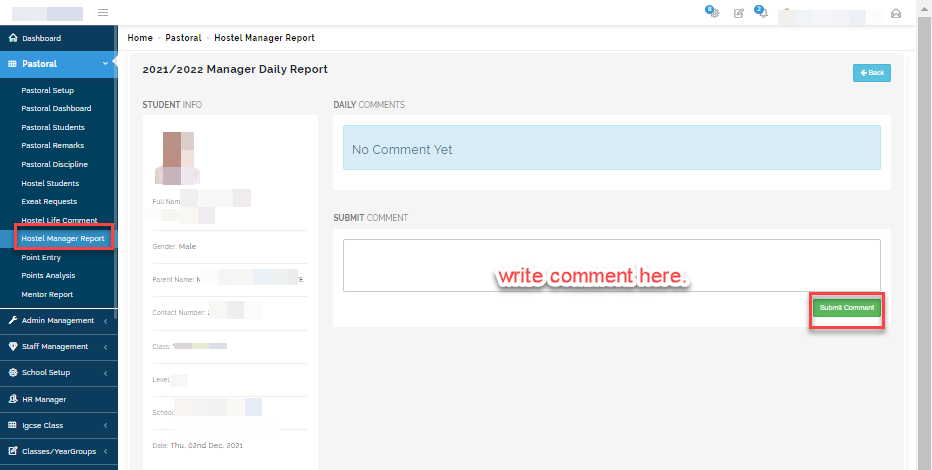Click the '2021/2022 Manager Daily Report' heading
932x470 pixels.
coord(235,70)
